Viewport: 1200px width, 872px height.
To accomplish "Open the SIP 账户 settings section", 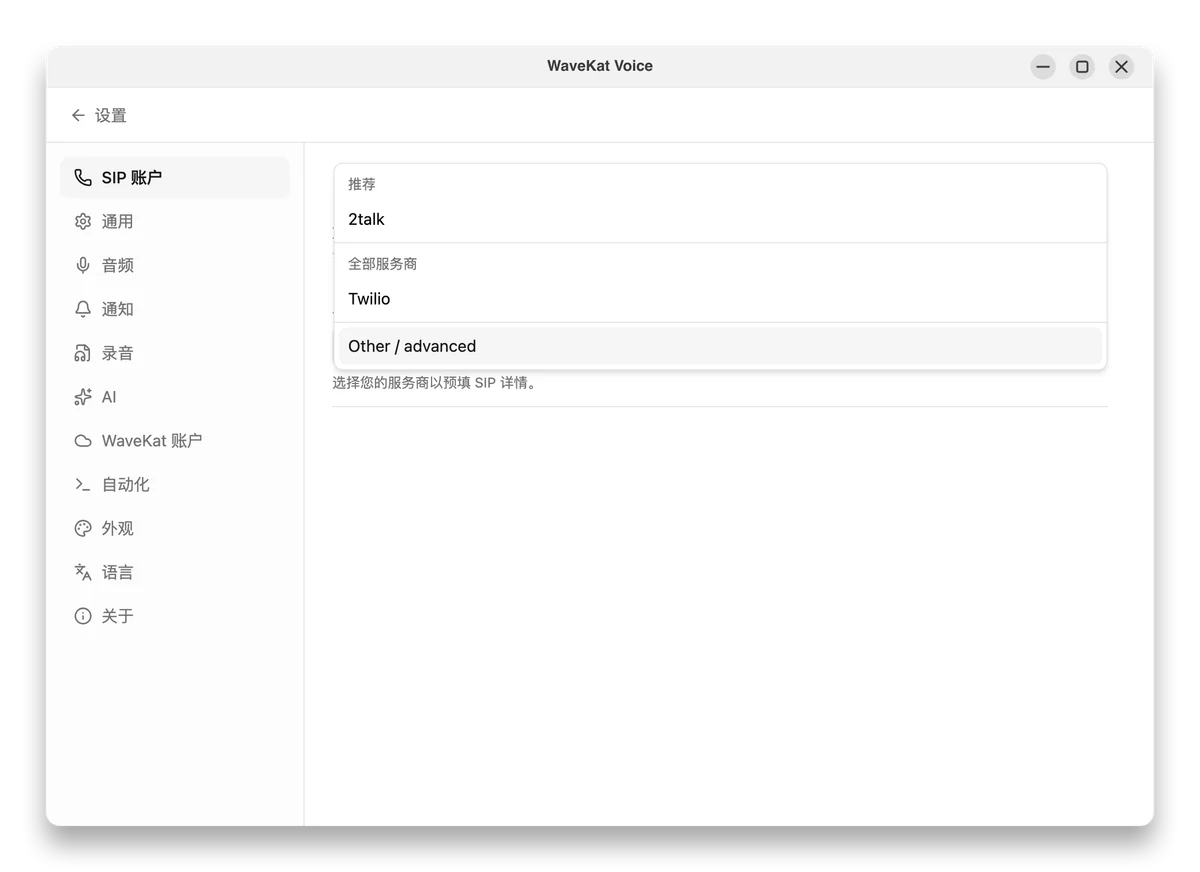I will [175, 178].
